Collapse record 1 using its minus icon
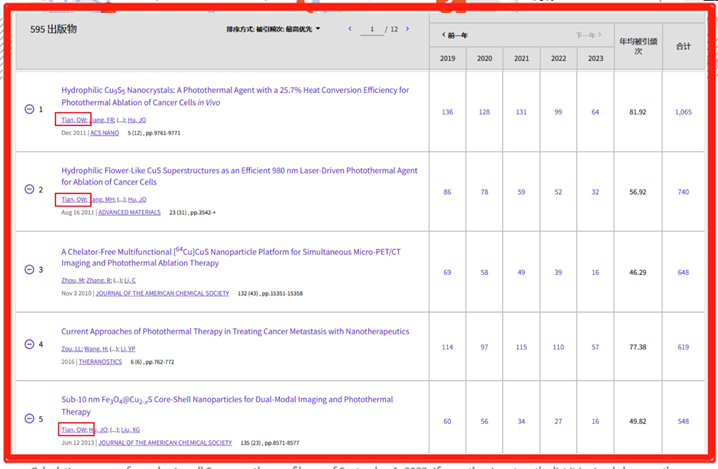 30,109
